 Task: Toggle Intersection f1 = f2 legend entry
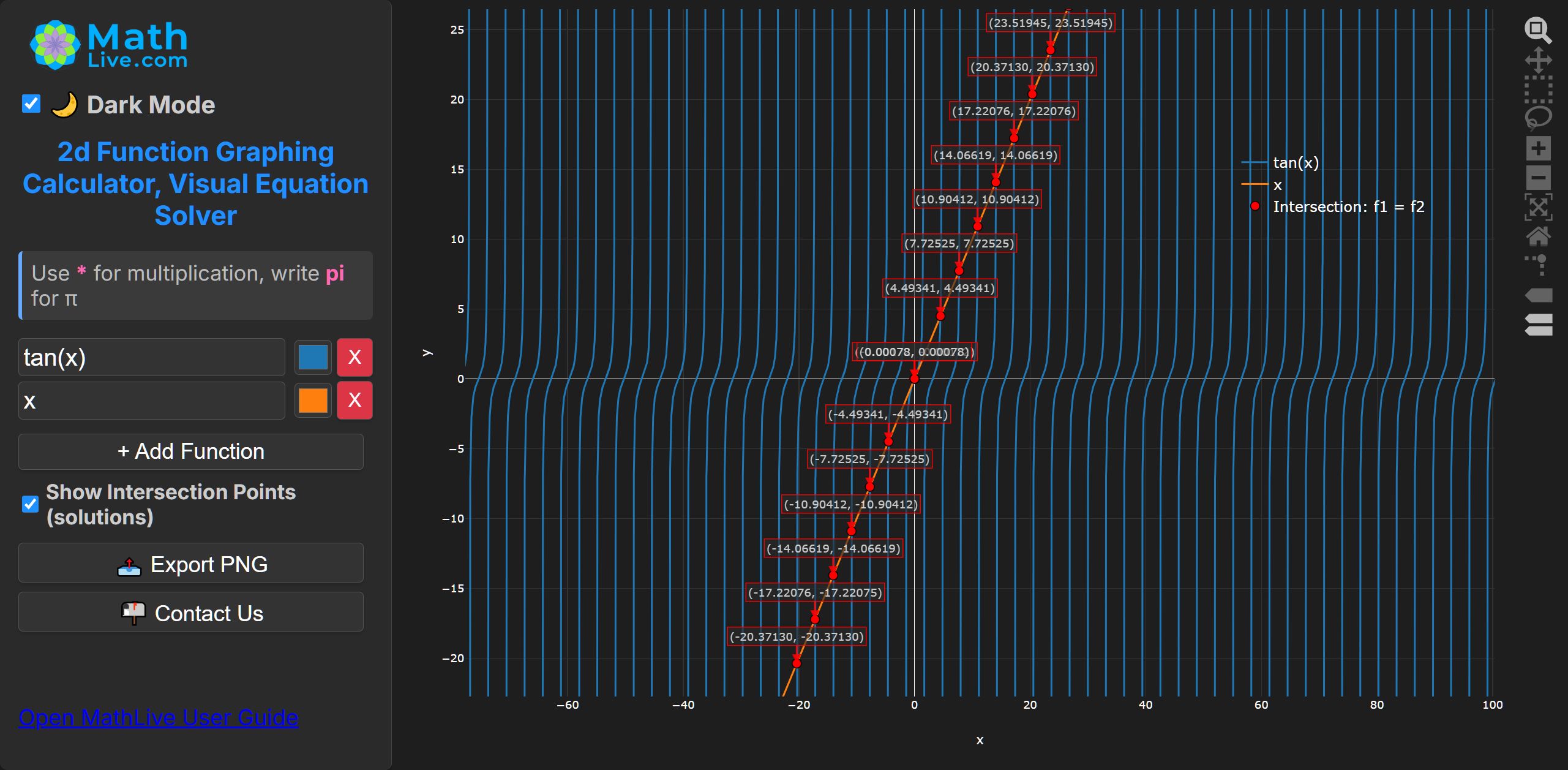tap(1347, 207)
